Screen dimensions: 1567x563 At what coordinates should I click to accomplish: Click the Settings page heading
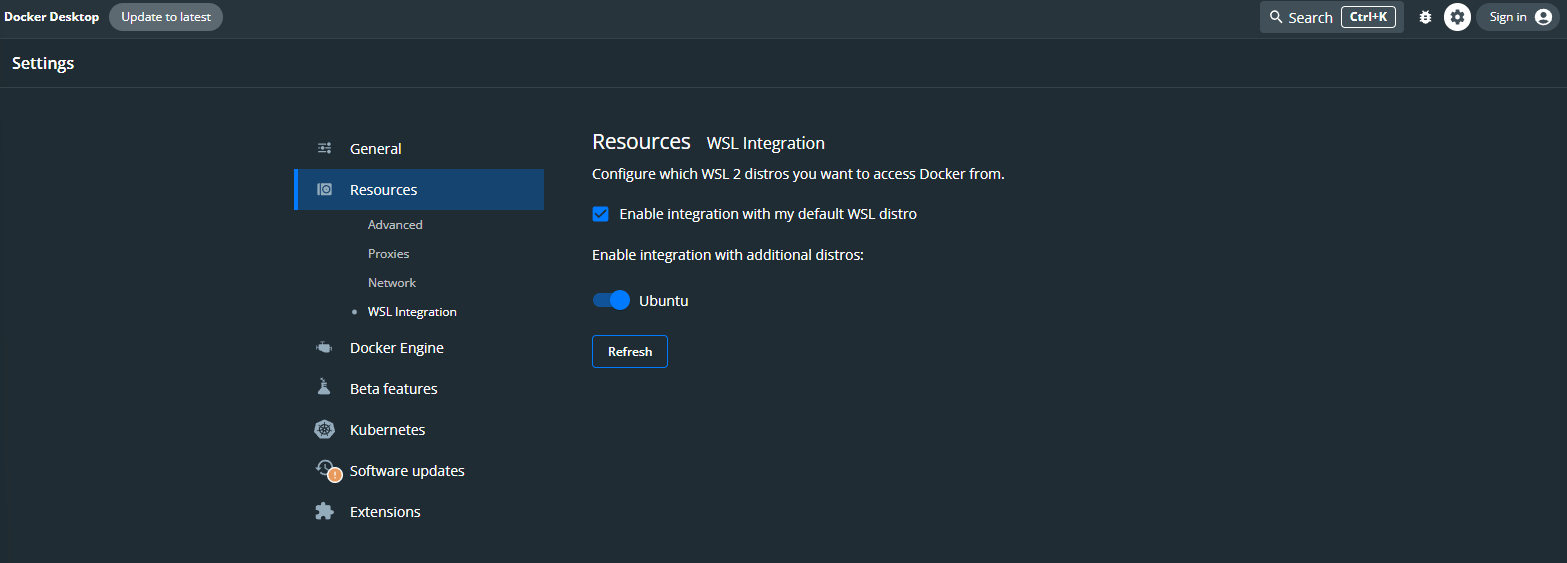pyautogui.click(x=43, y=63)
